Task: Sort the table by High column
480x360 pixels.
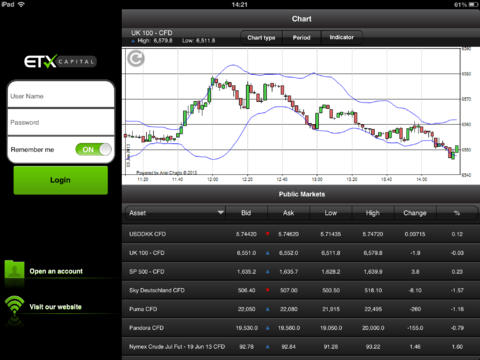Action: [373, 213]
